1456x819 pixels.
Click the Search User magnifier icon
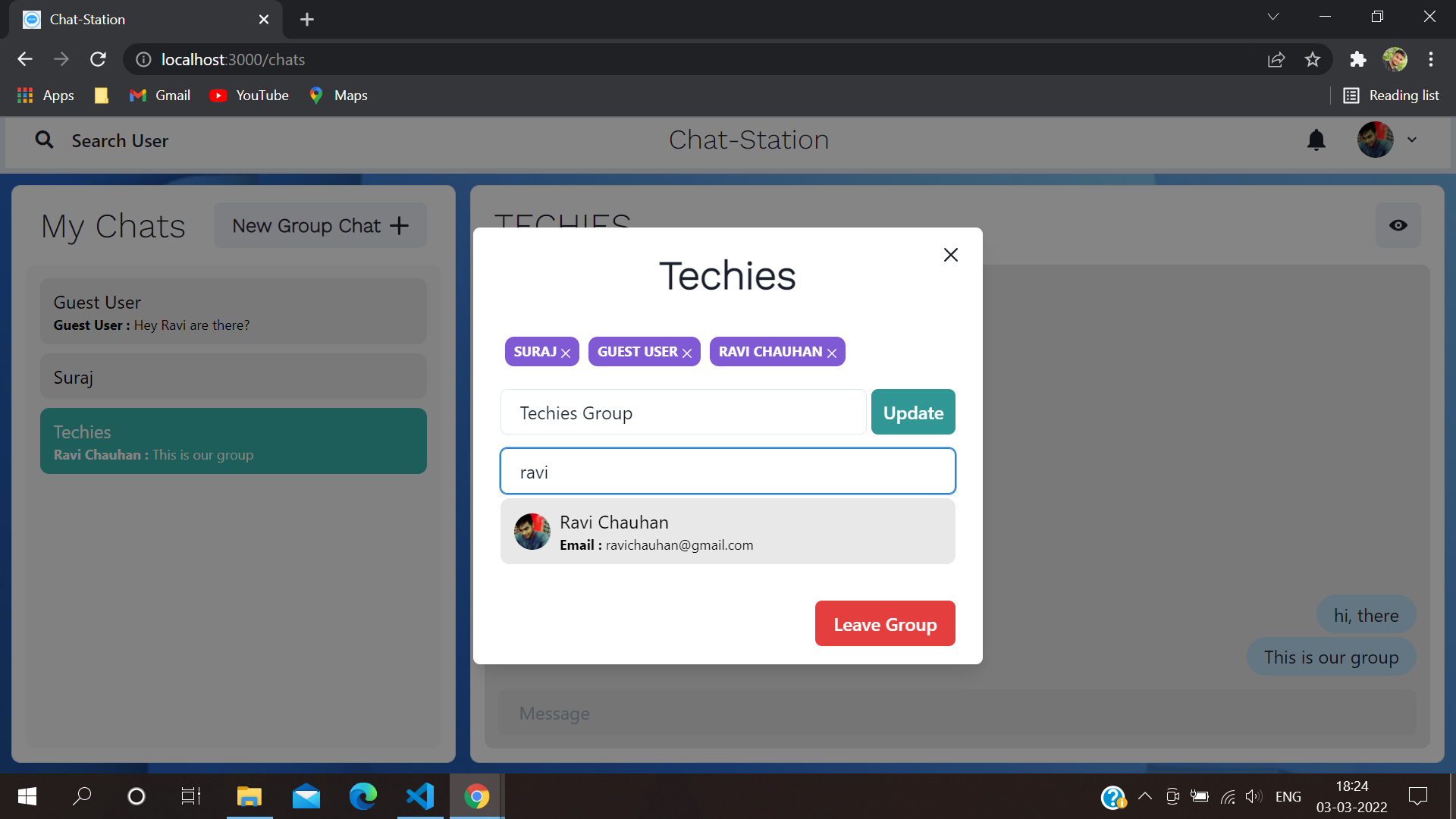tap(44, 140)
